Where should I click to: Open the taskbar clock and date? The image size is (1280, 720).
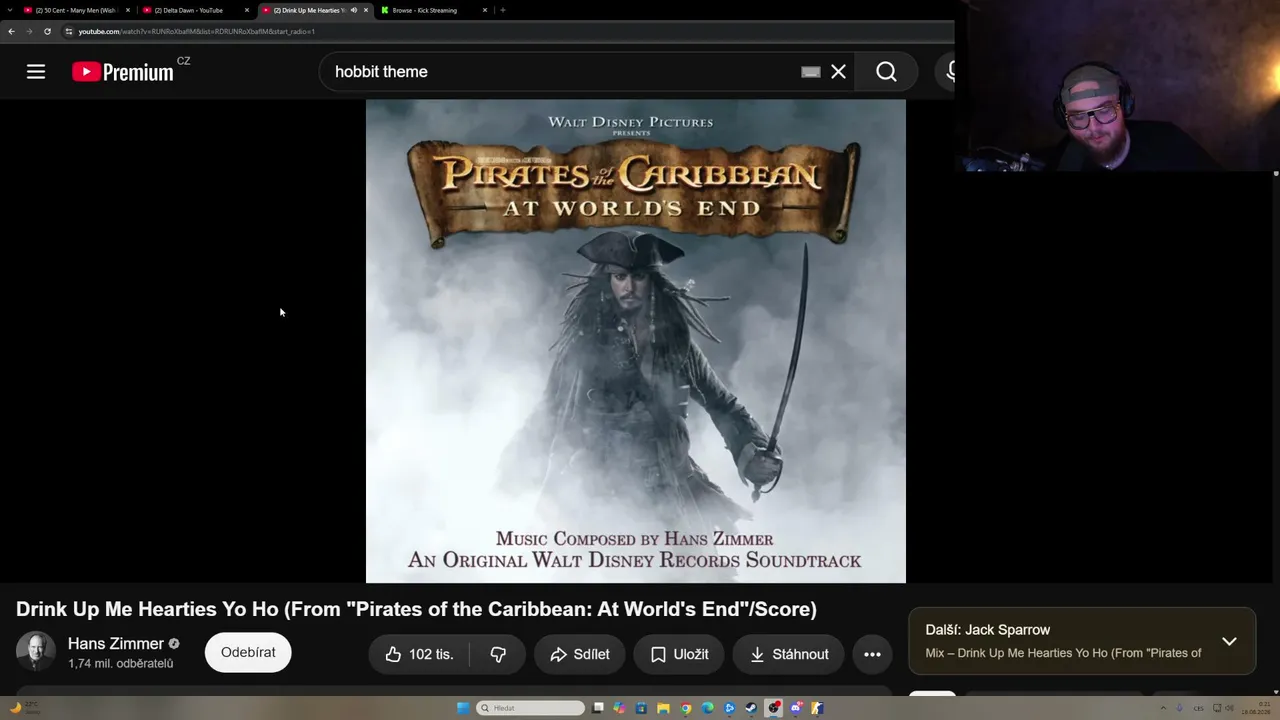tap(1255, 708)
